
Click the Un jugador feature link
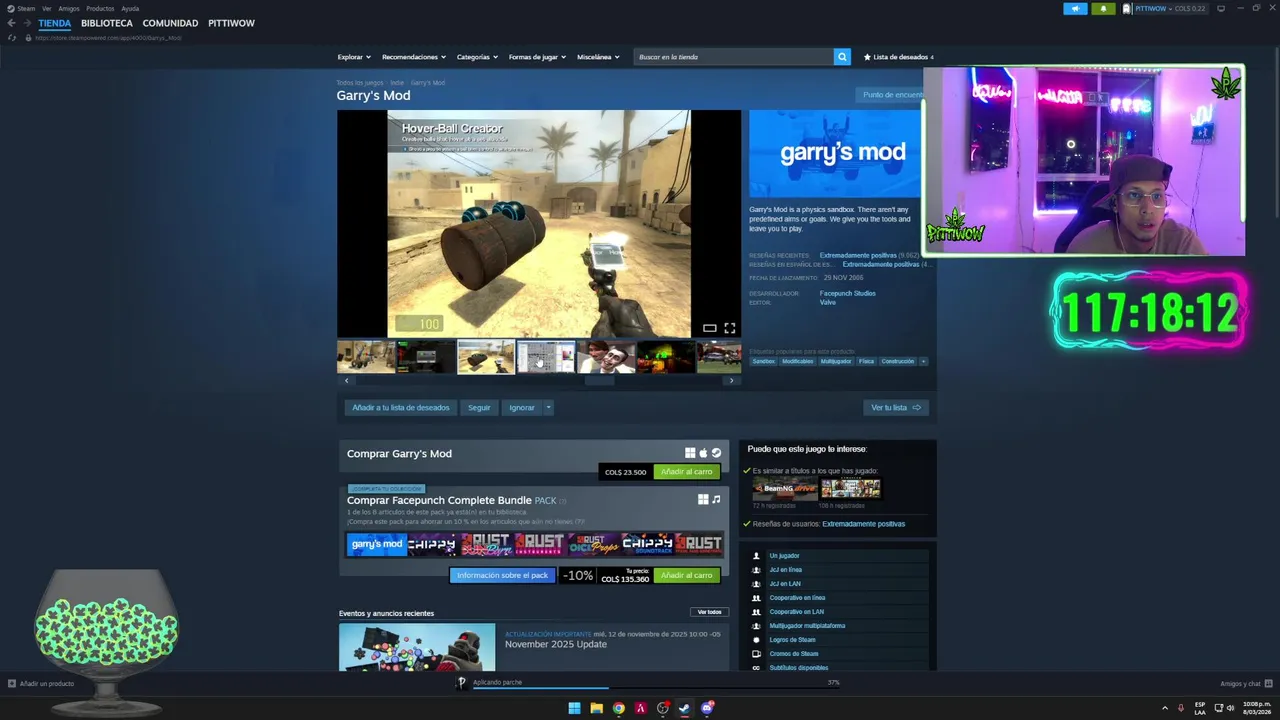[x=784, y=555]
